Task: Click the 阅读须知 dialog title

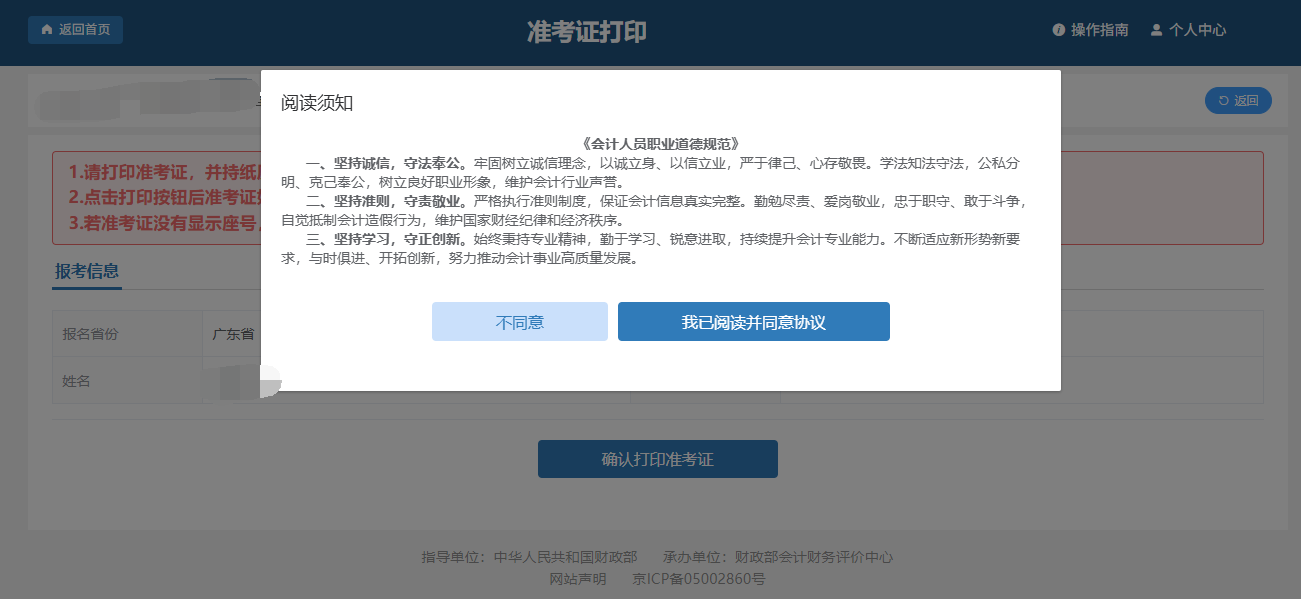Action: point(317,103)
